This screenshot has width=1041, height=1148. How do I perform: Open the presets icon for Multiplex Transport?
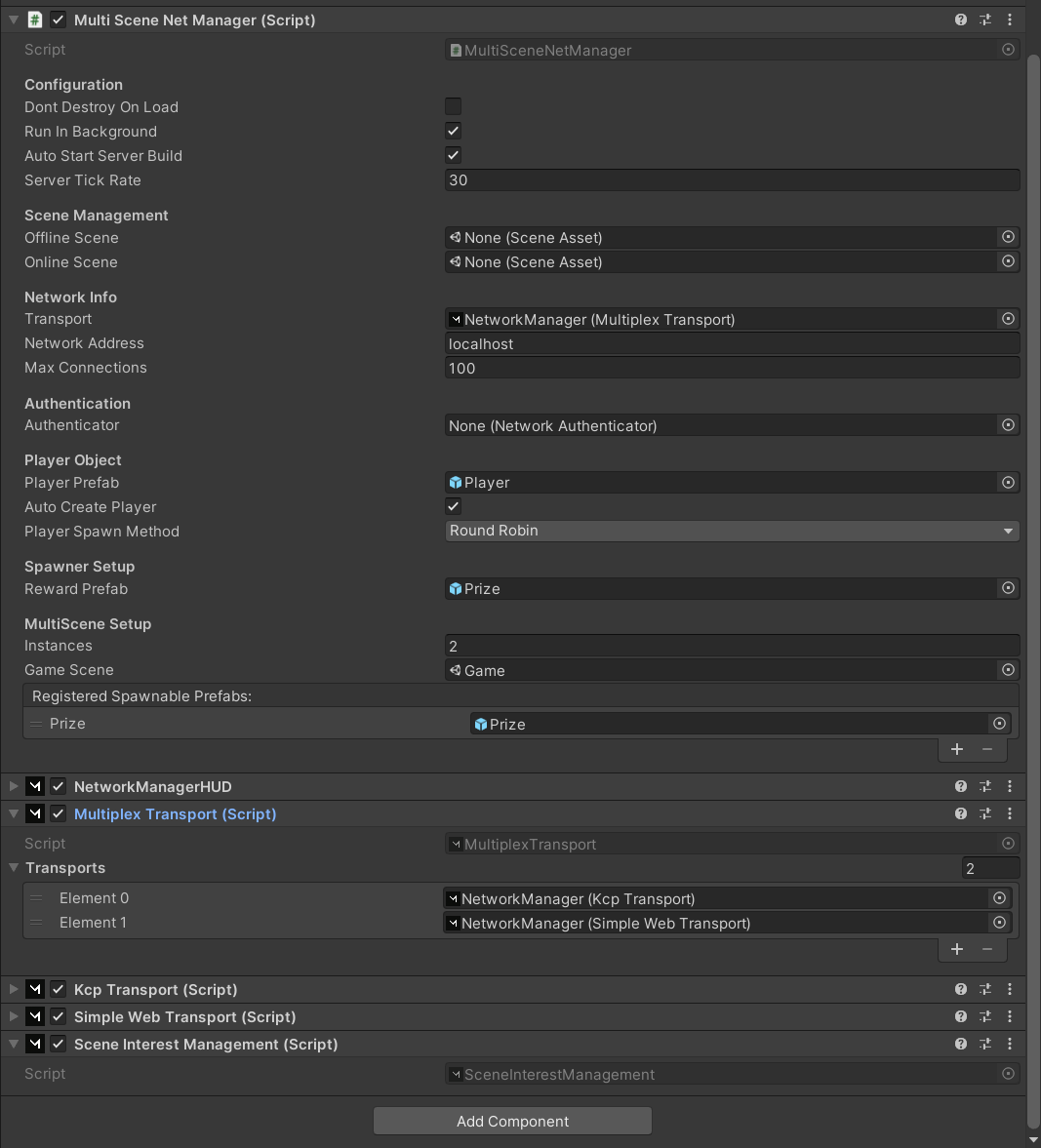point(985,812)
